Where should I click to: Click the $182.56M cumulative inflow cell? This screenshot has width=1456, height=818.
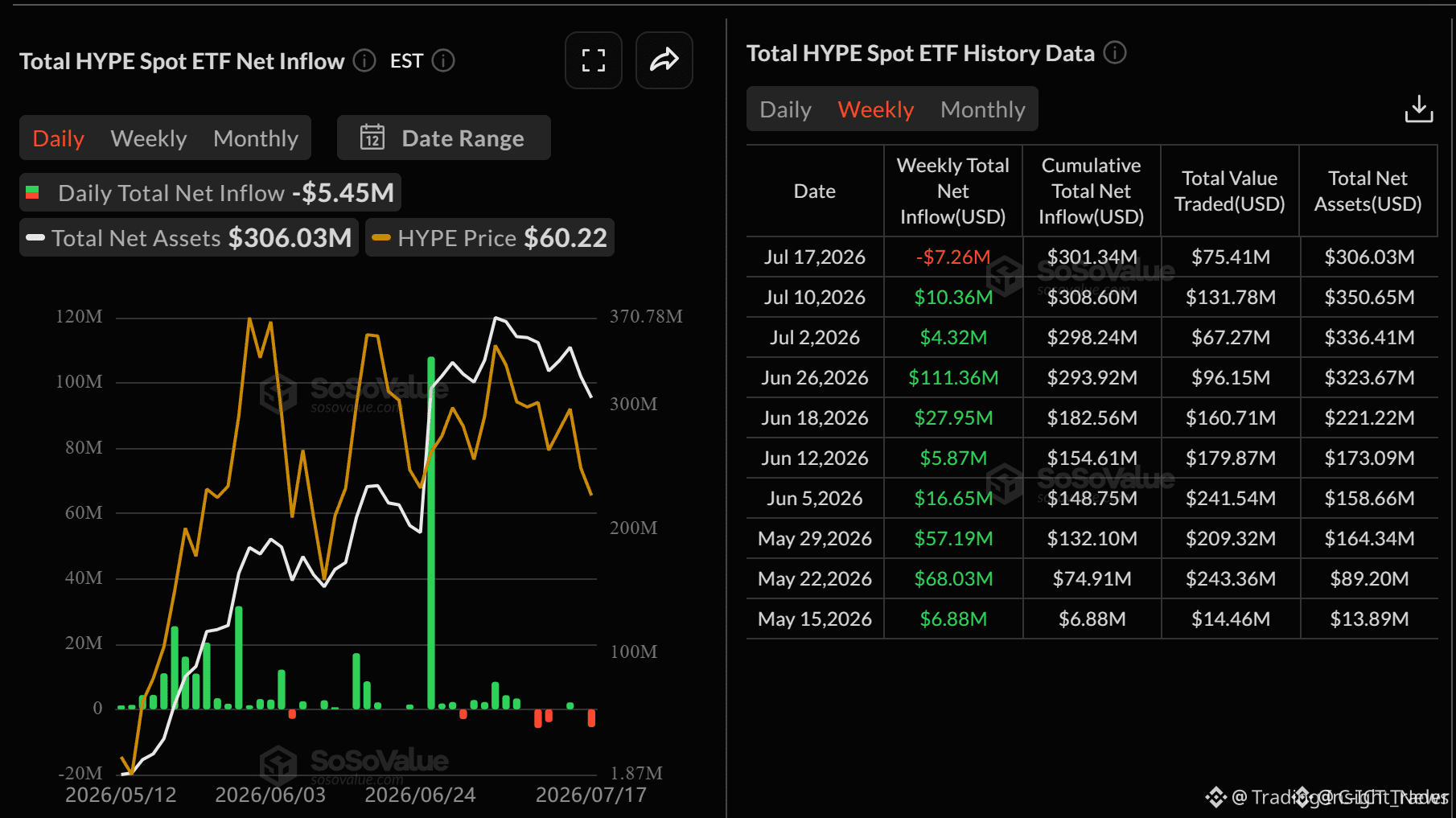tap(1092, 418)
